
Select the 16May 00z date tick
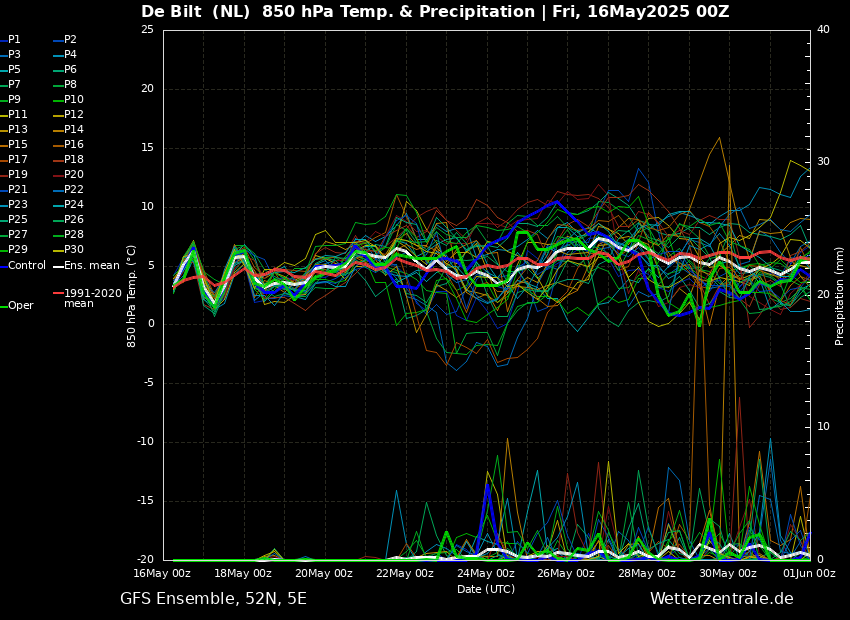click(x=162, y=574)
